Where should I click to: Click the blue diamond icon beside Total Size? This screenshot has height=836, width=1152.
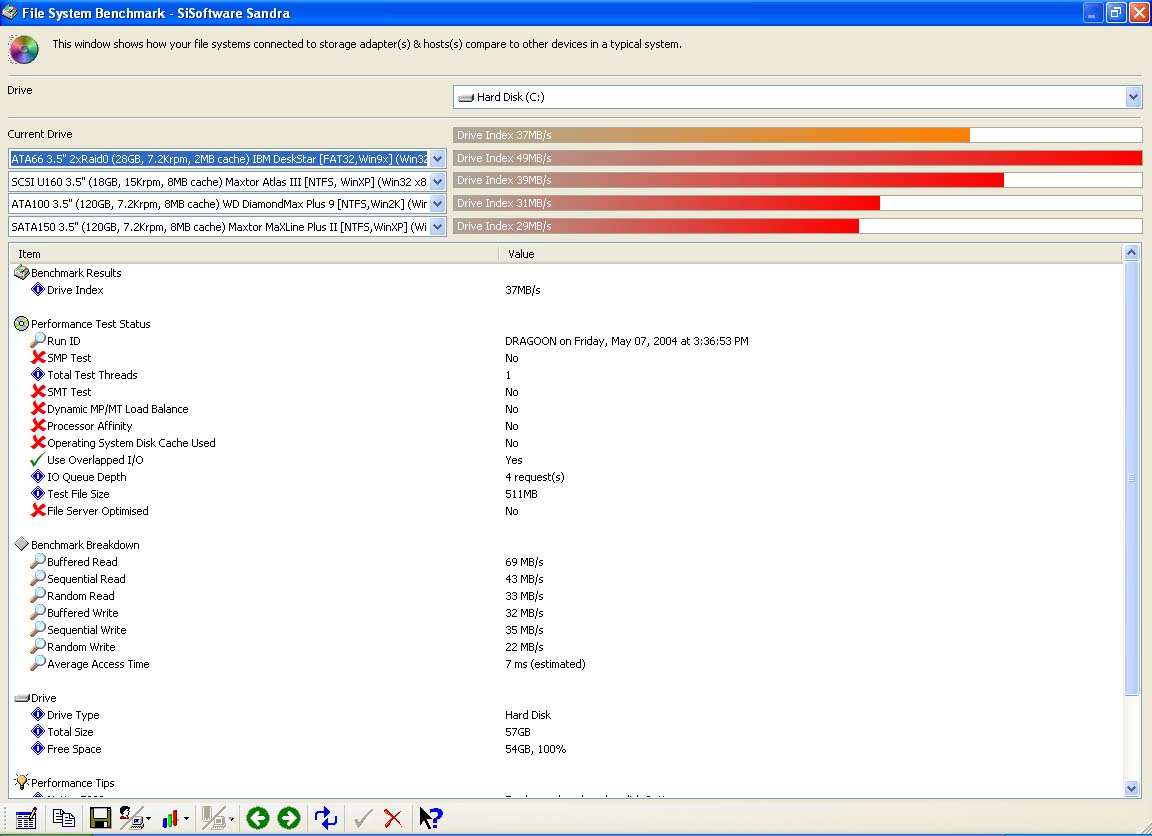coord(37,731)
